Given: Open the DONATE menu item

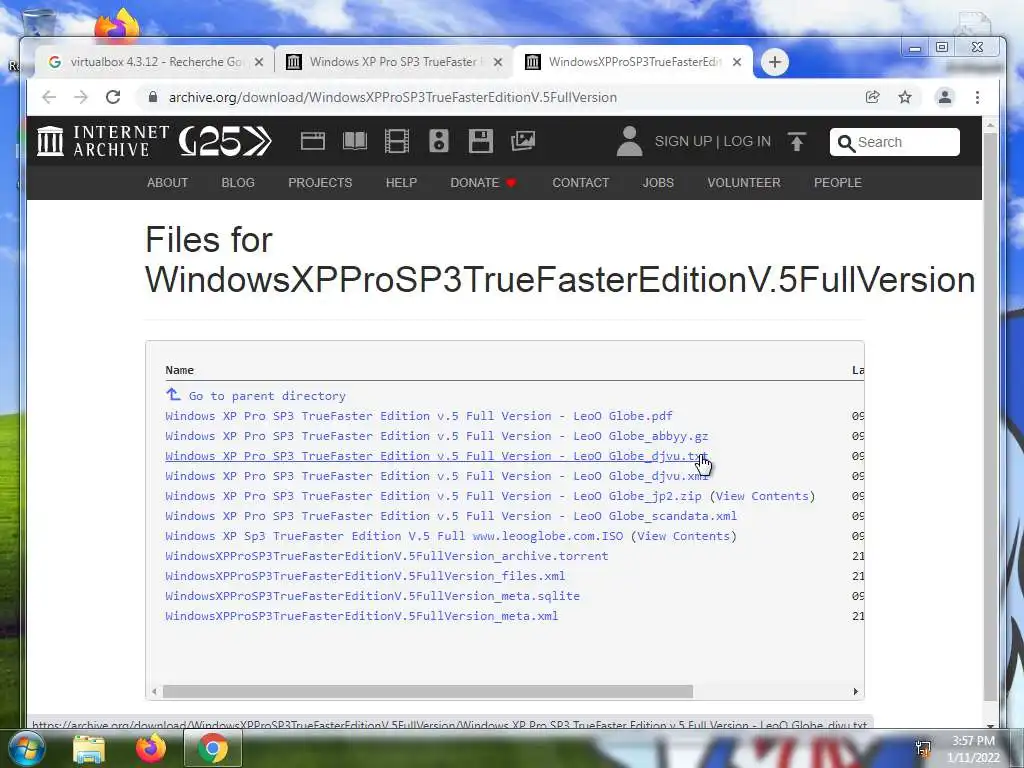Looking at the screenshot, I should (483, 183).
